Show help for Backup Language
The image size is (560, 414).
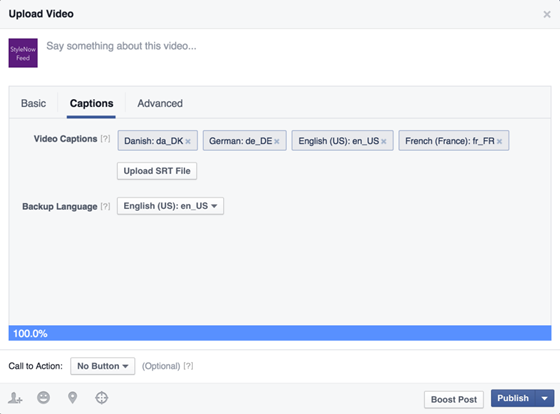tap(105, 206)
